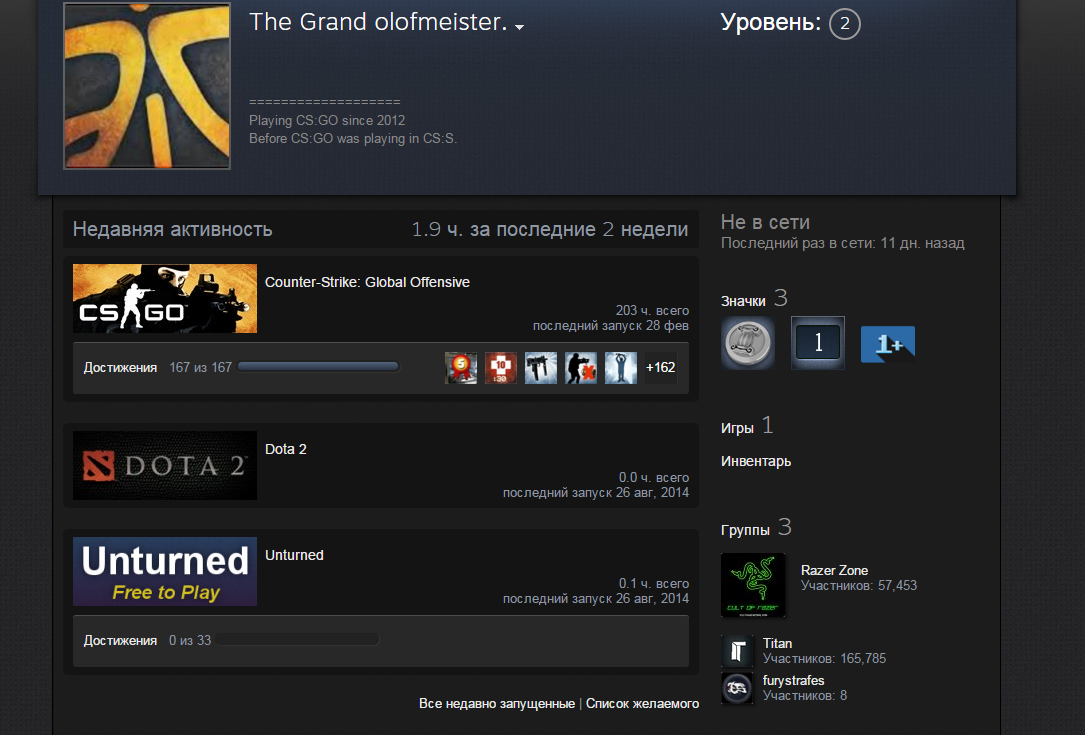
Task: Click 'Недавняя активность' section heading
Action: pyautogui.click(x=172, y=229)
